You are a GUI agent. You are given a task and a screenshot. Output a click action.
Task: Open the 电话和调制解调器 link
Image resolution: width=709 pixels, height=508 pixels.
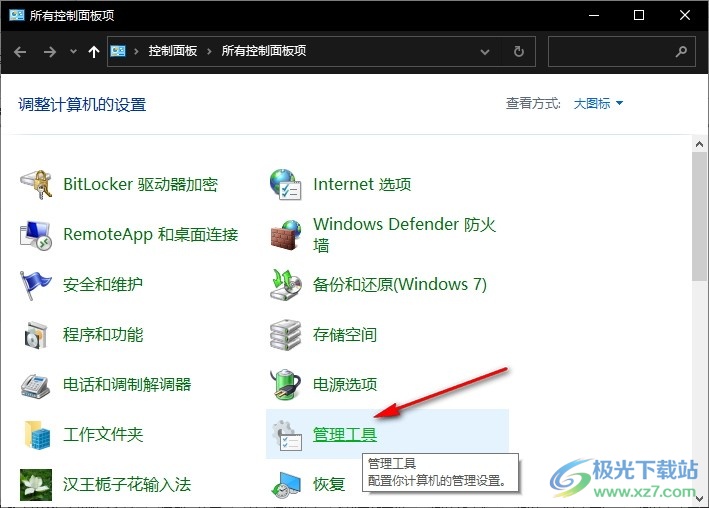(x=127, y=385)
